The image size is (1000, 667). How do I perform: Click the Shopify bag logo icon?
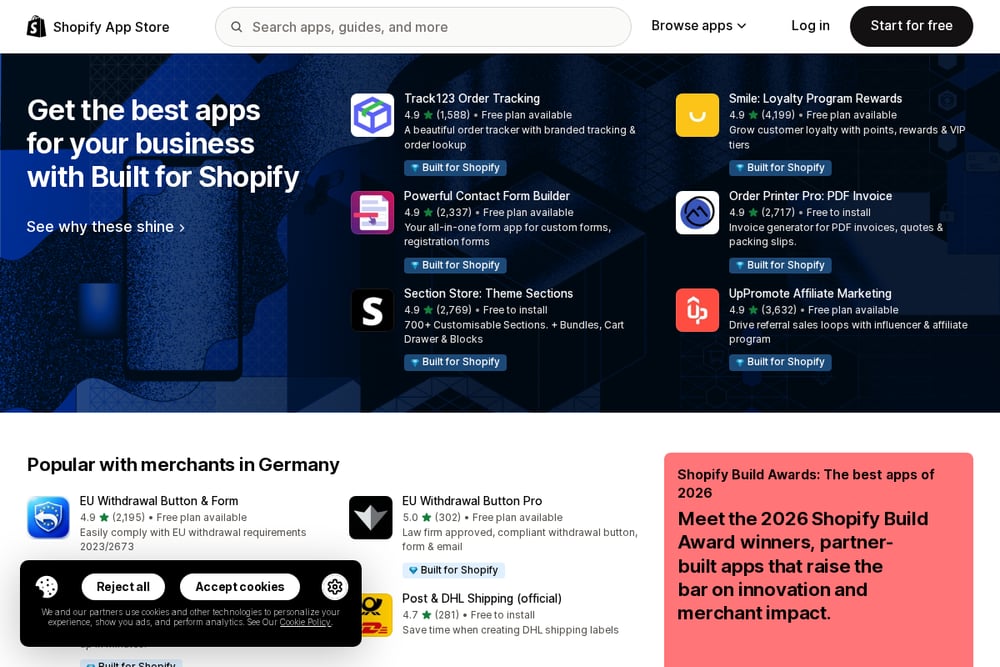(36, 26)
